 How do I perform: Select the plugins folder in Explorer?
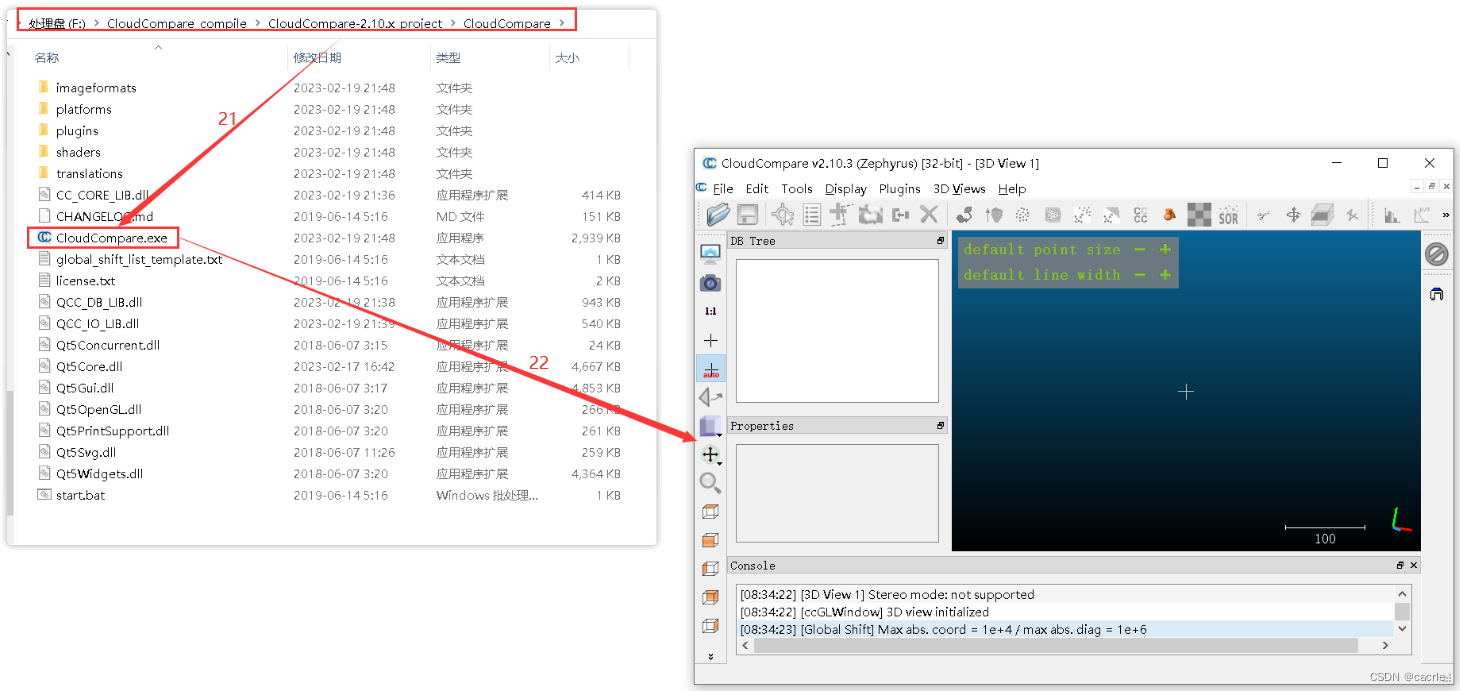(77, 131)
